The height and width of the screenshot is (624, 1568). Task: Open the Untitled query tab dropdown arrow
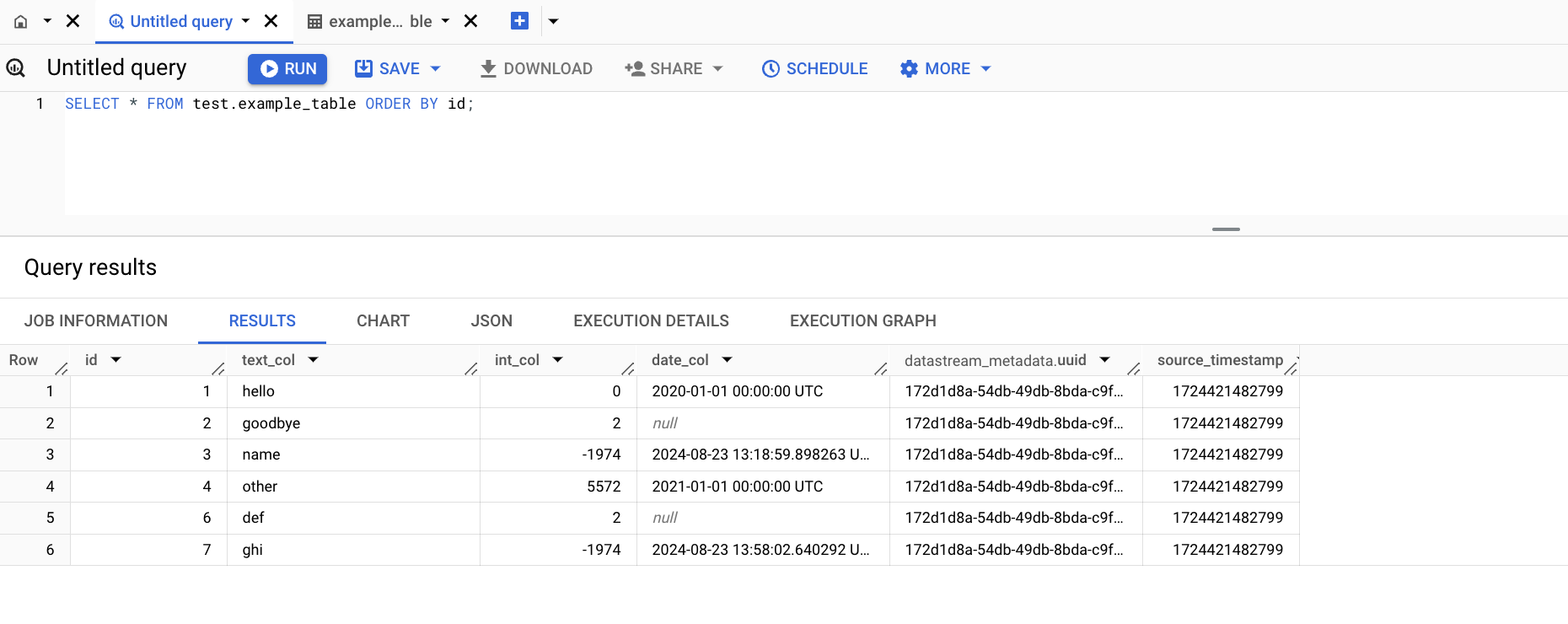pyautogui.click(x=245, y=21)
